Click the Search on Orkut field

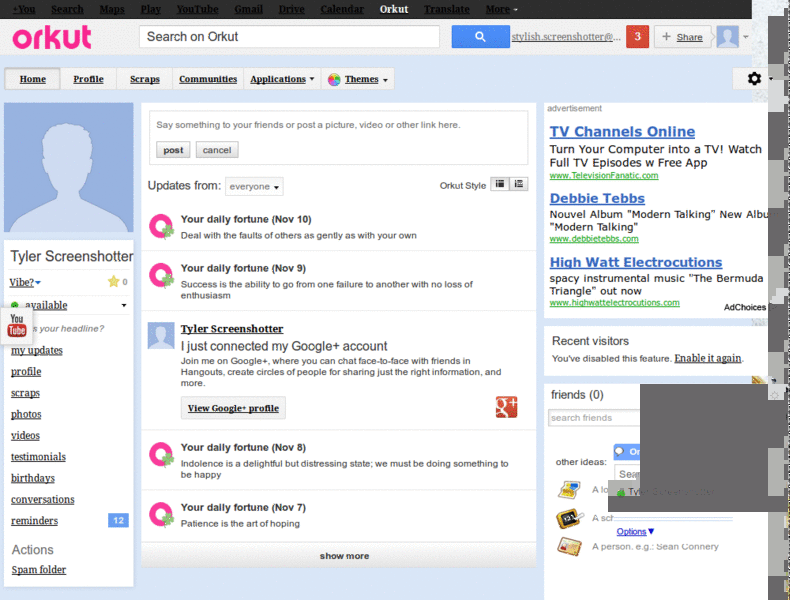(289, 37)
